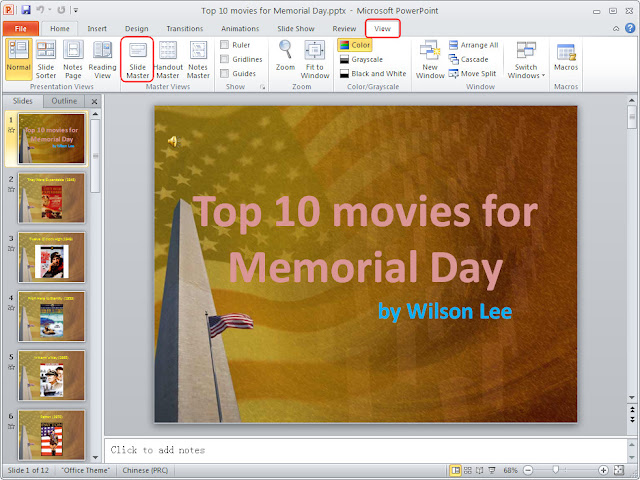Adjust the zoom slider in the status bar
640x480 pixels.
[x=556, y=470]
